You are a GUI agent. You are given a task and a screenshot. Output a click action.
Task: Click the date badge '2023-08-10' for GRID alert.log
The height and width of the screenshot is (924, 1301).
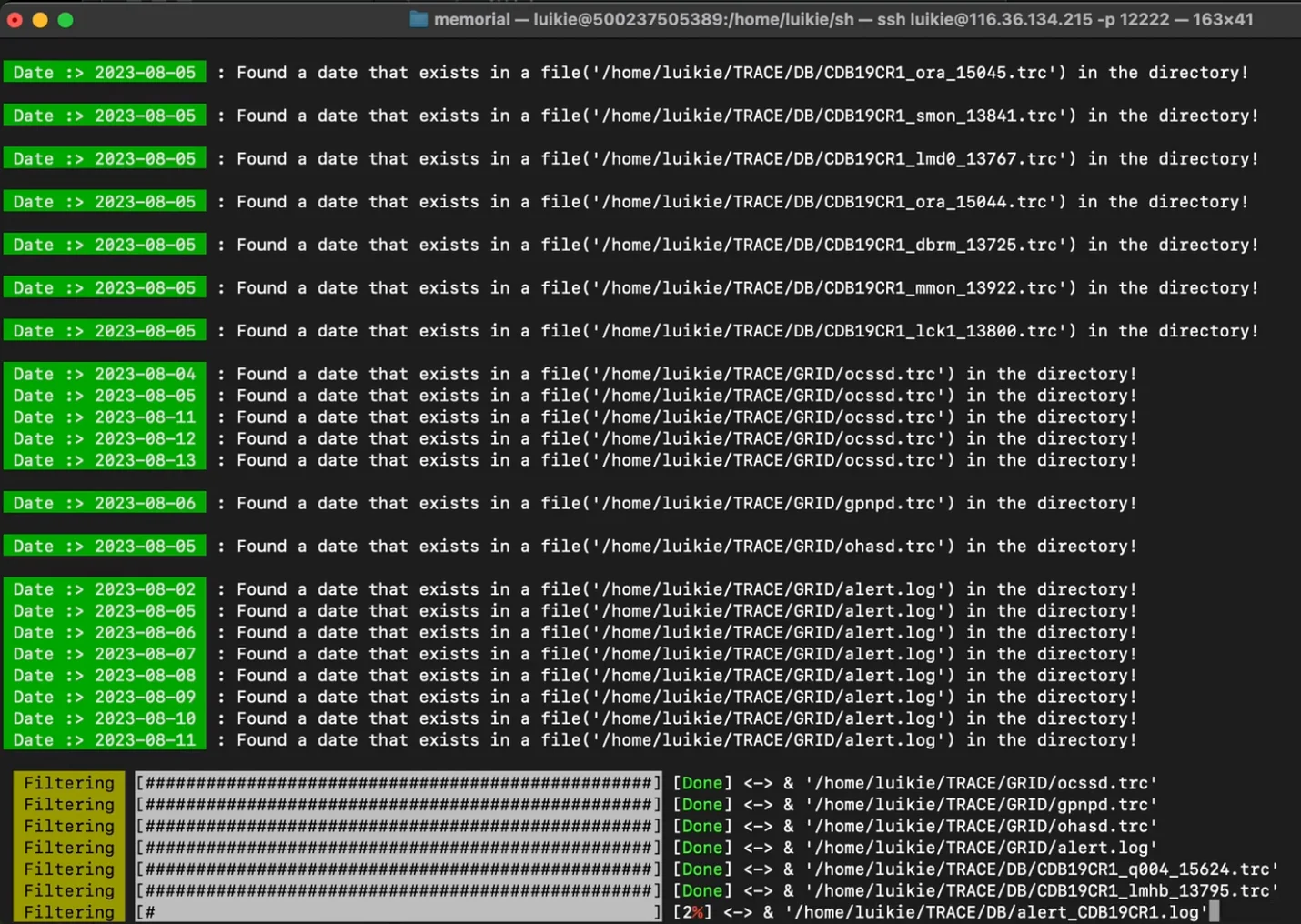[105, 718]
